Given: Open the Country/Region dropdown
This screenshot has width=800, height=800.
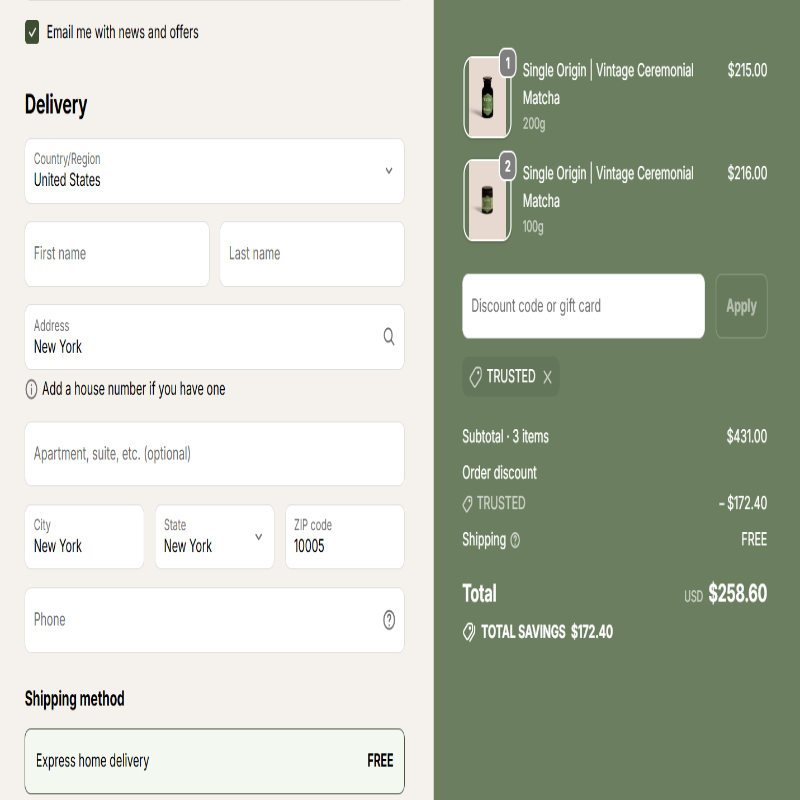Looking at the screenshot, I should (x=214, y=171).
